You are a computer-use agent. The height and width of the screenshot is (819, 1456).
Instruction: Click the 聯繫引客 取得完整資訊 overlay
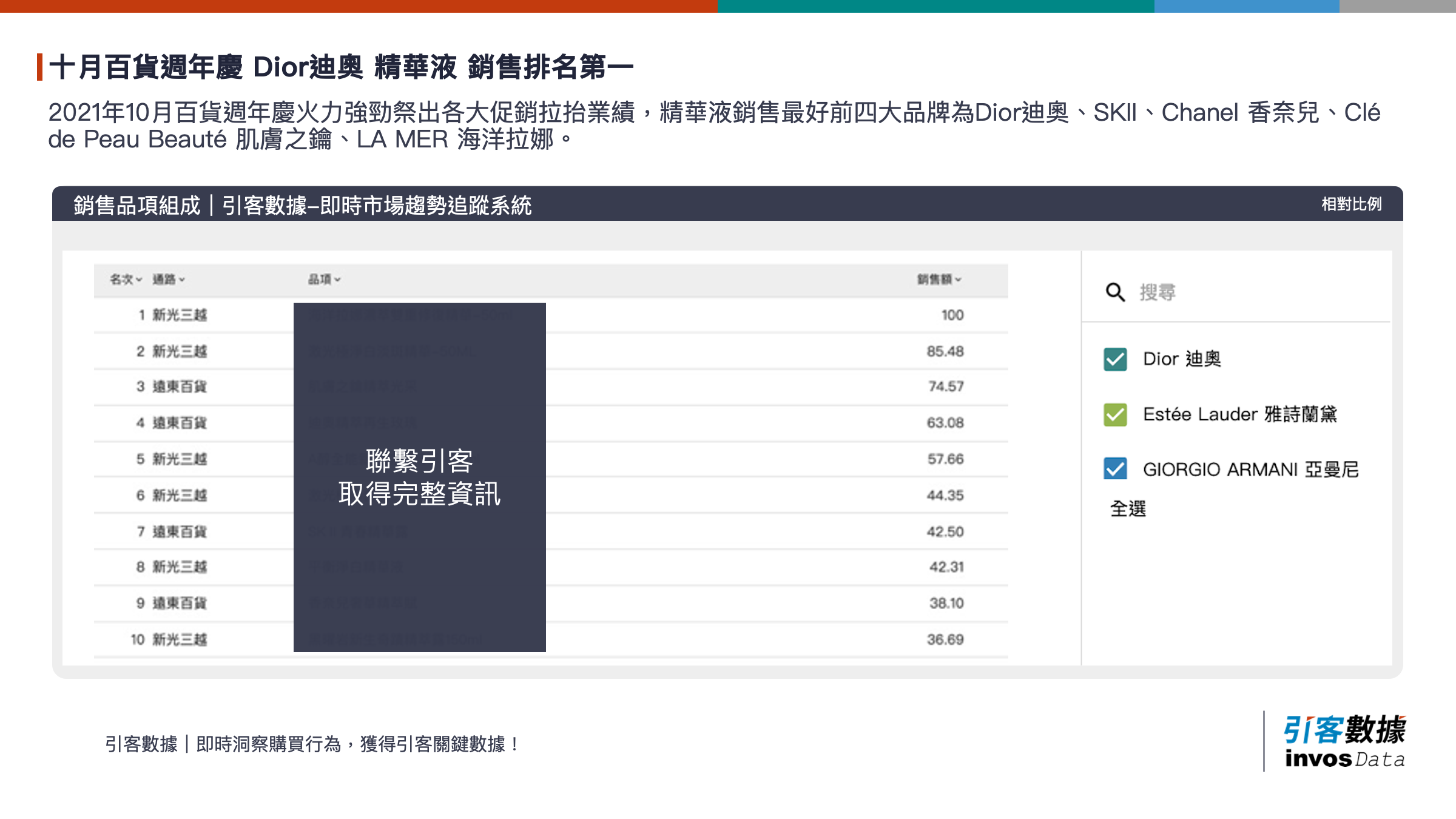point(420,477)
